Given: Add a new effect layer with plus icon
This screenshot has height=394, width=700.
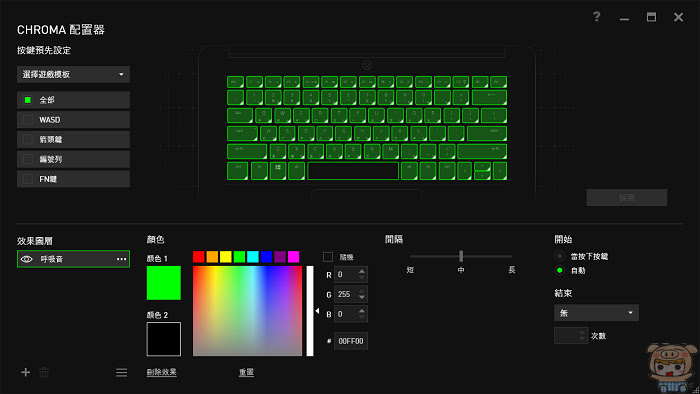Looking at the screenshot, I should coord(25,372).
